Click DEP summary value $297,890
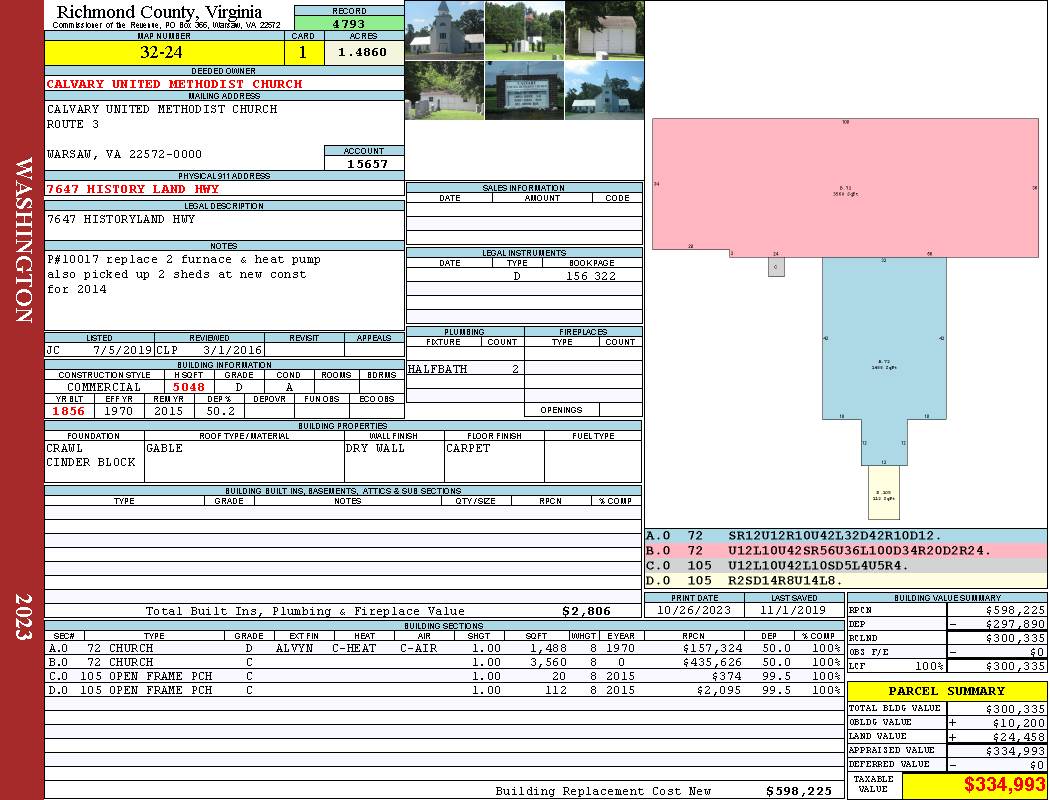The height and width of the screenshot is (800, 1050). point(1015,624)
